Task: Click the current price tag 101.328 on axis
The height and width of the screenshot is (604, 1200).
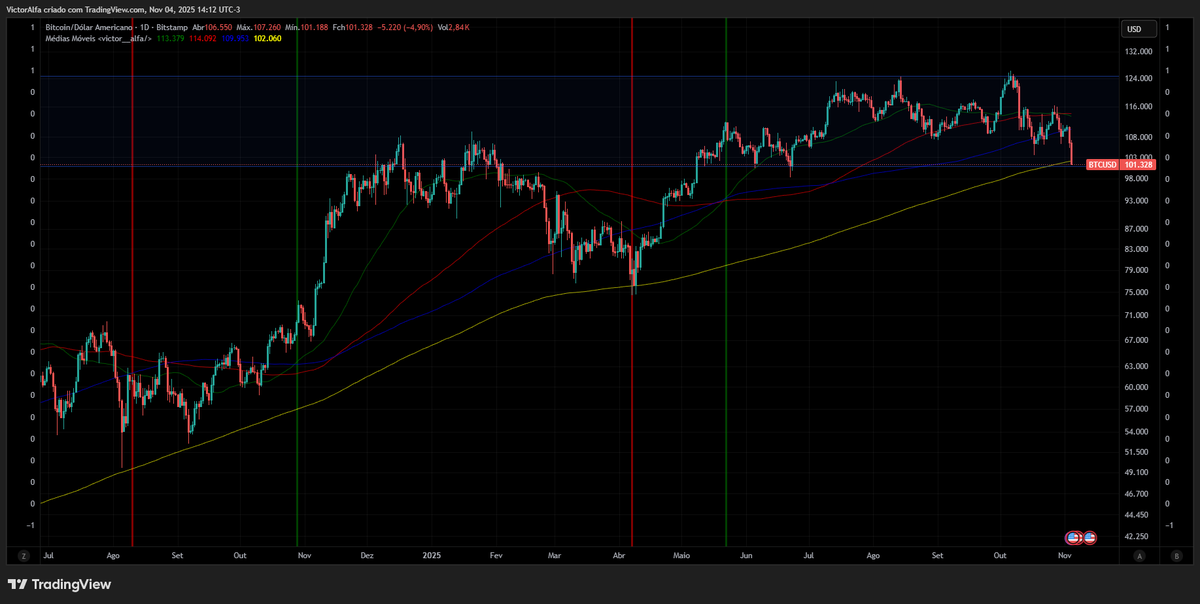Action: tap(1138, 164)
